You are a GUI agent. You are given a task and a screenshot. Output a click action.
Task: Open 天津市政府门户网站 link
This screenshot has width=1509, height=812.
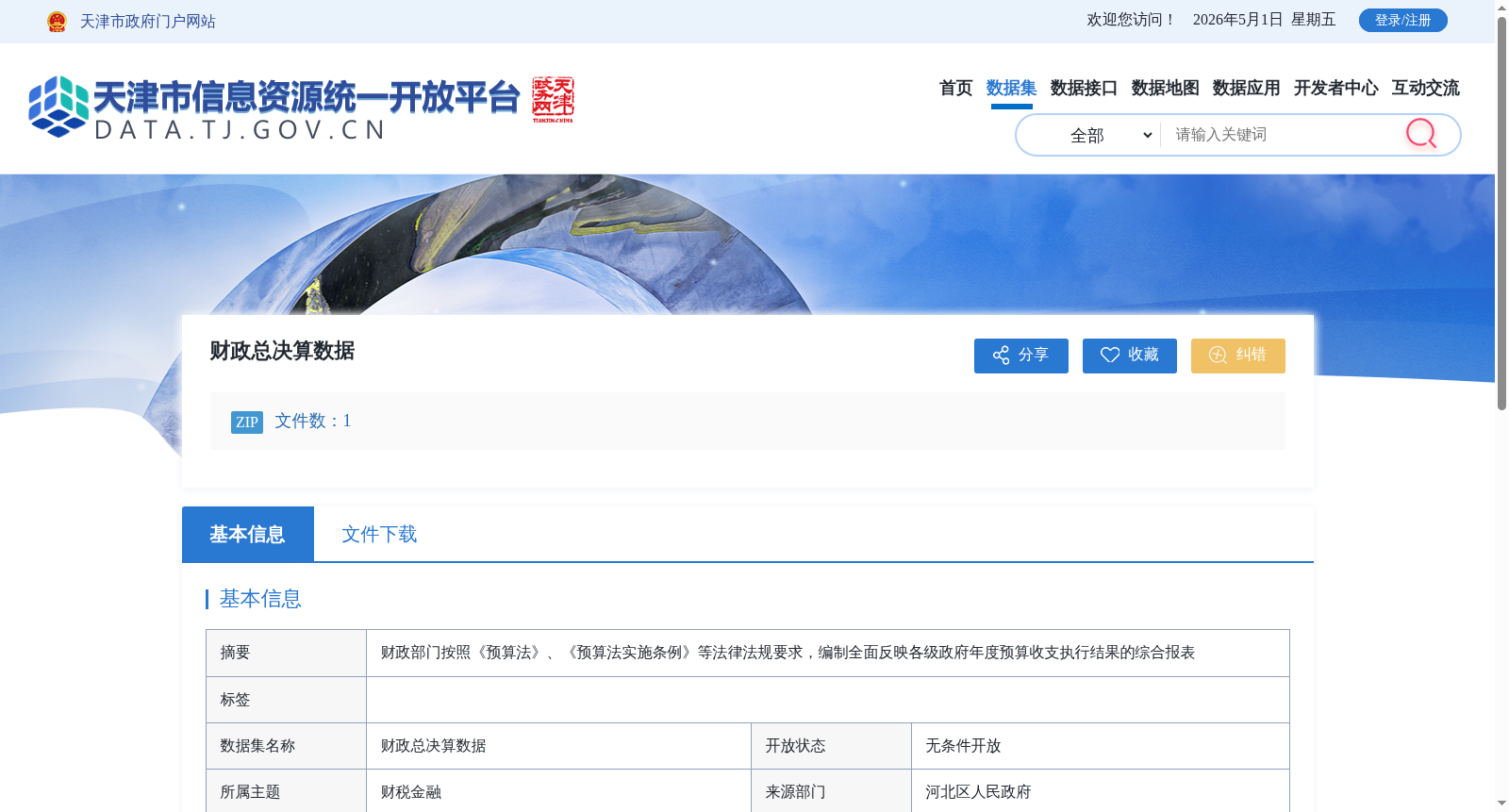(x=148, y=22)
